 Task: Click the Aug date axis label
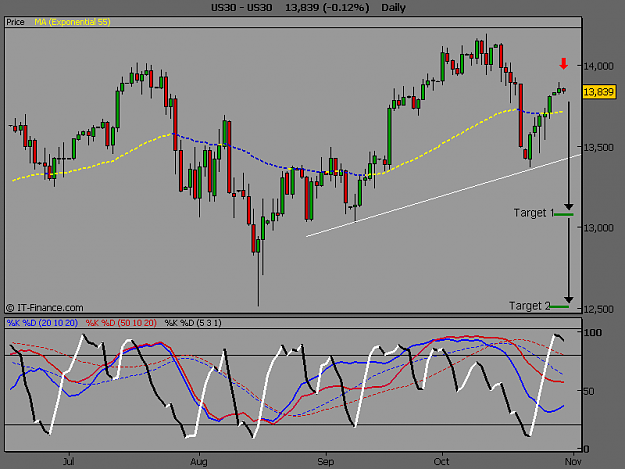click(x=199, y=462)
